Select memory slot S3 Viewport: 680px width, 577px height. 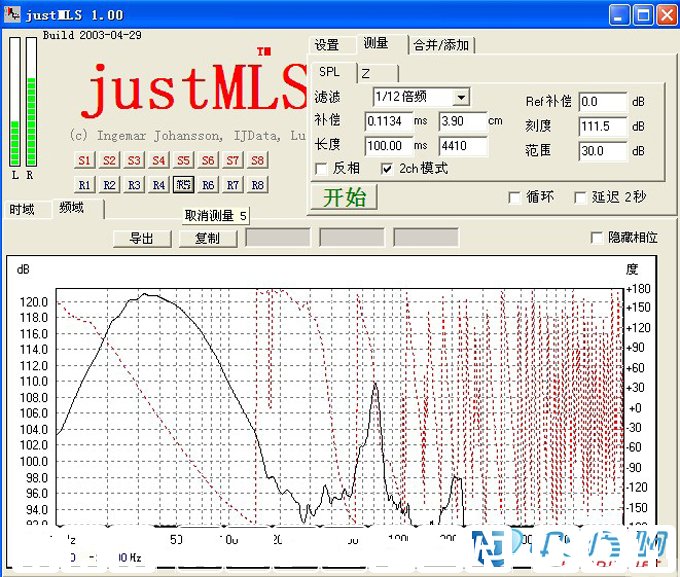coord(134,161)
